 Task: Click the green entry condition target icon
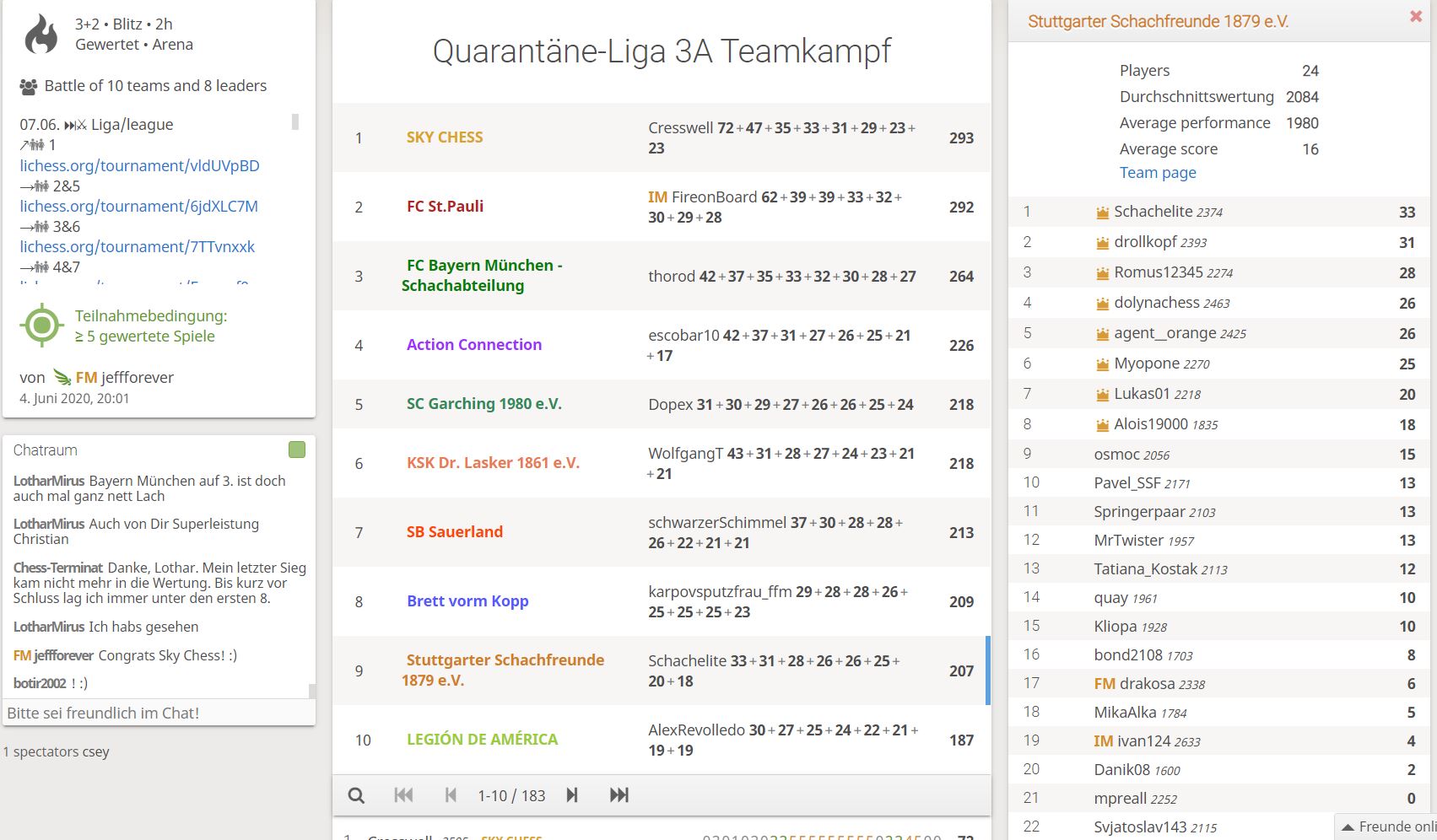point(42,326)
